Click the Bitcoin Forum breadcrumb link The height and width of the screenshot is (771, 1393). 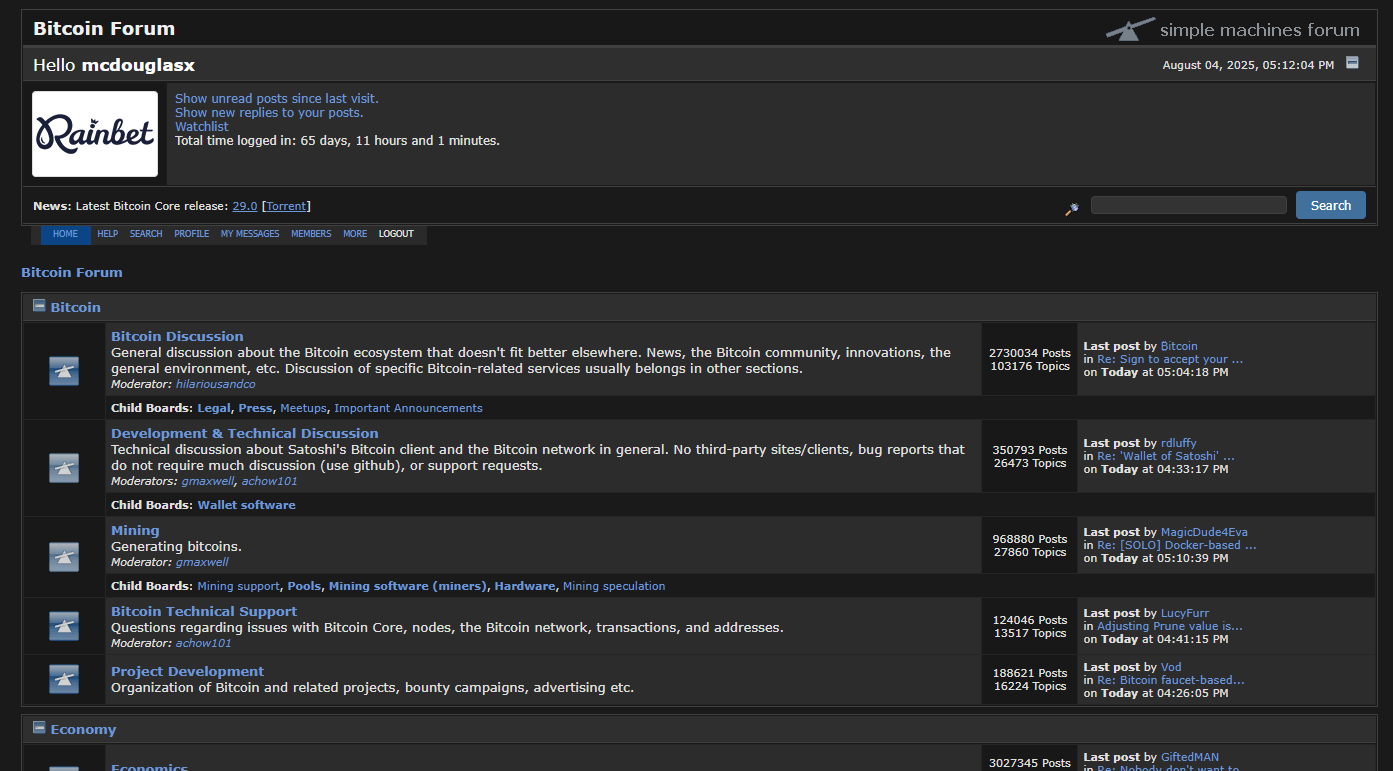click(x=72, y=272)
